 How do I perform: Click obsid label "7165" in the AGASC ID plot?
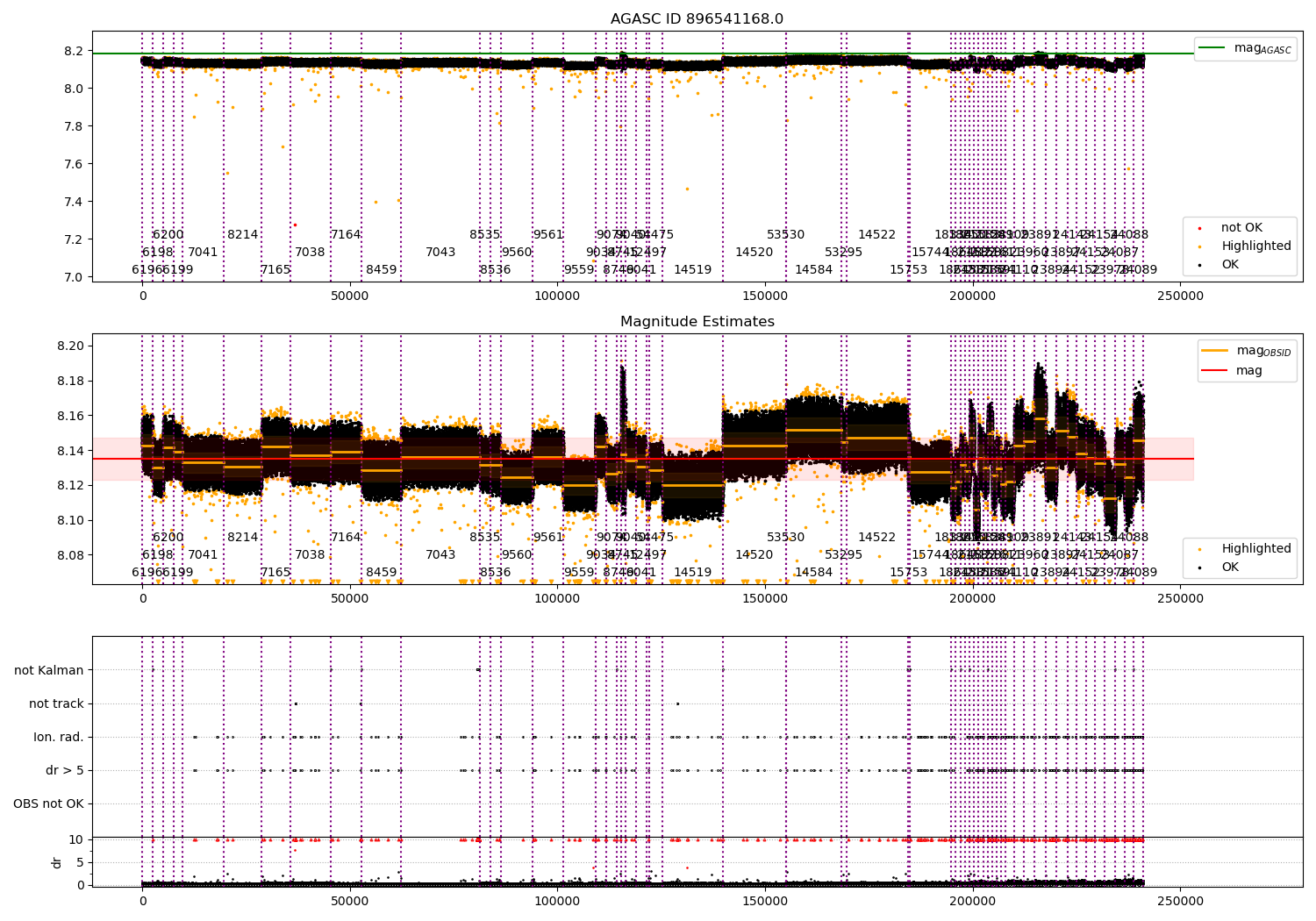pyautogui.click(x=275, y=270)
